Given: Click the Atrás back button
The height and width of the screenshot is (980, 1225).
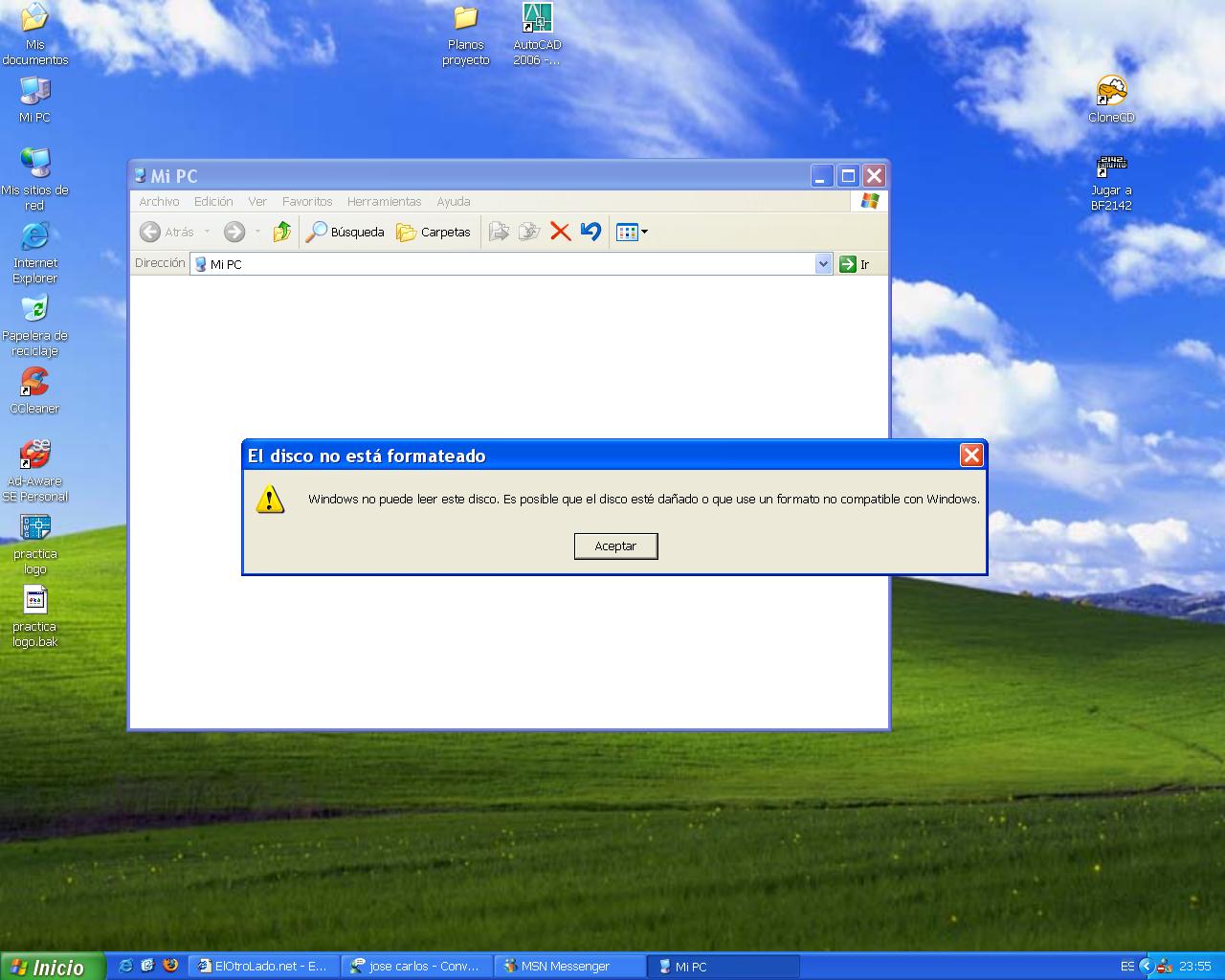Looking at the screenshot, I should point(167,232).
